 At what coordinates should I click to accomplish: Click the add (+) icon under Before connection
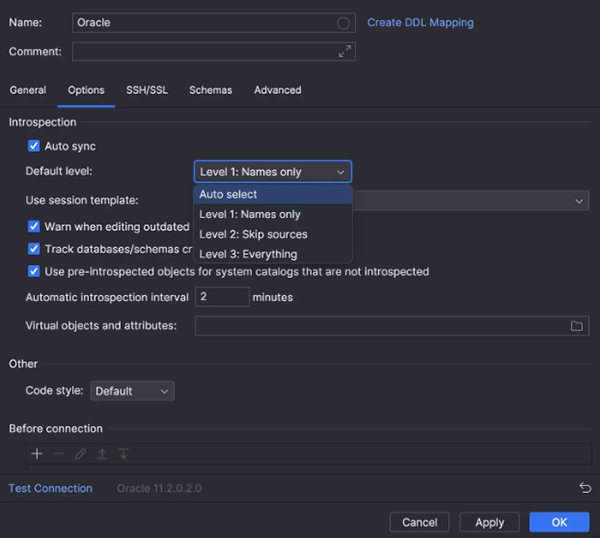(37, 454)
